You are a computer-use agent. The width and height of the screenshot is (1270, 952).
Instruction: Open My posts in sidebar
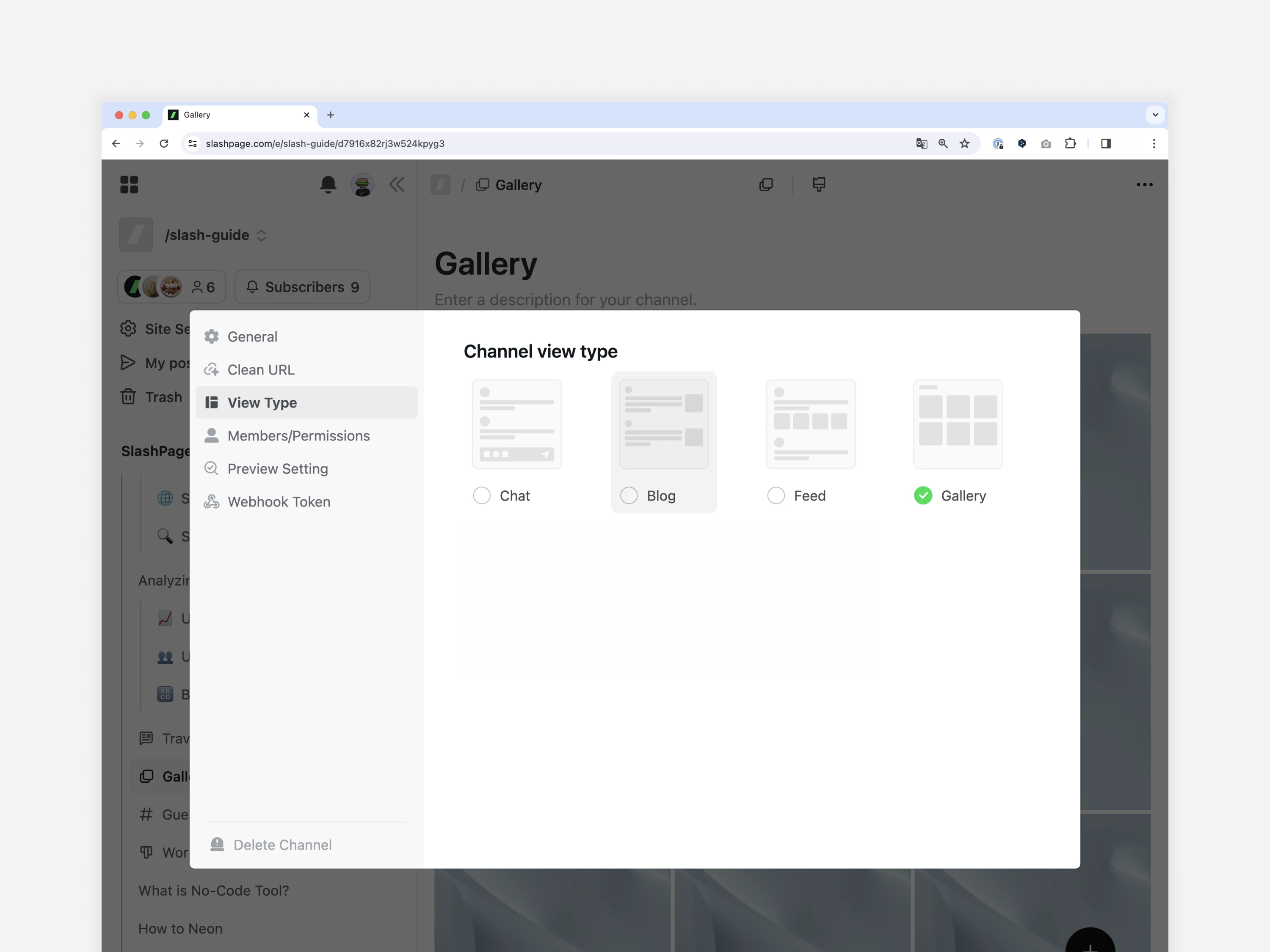coord(155,363)
